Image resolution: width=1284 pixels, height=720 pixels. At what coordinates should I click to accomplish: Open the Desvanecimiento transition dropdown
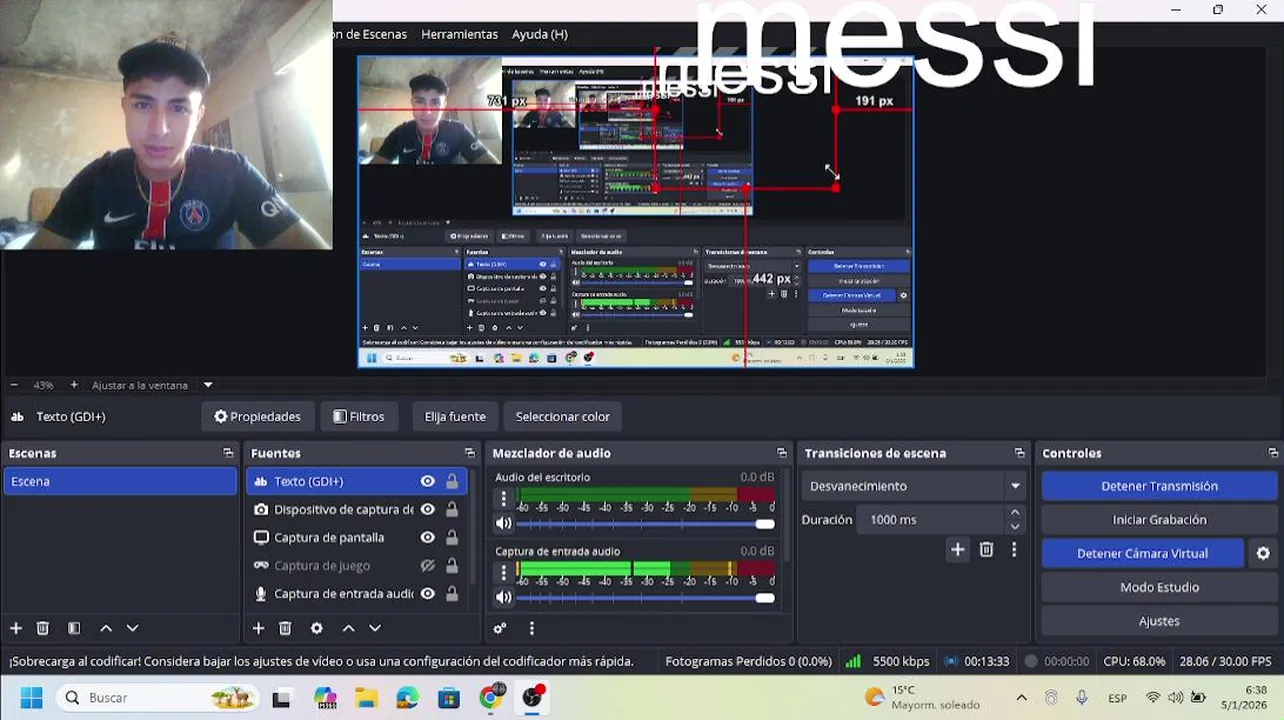pyautogui.click(x=915, y=486)
